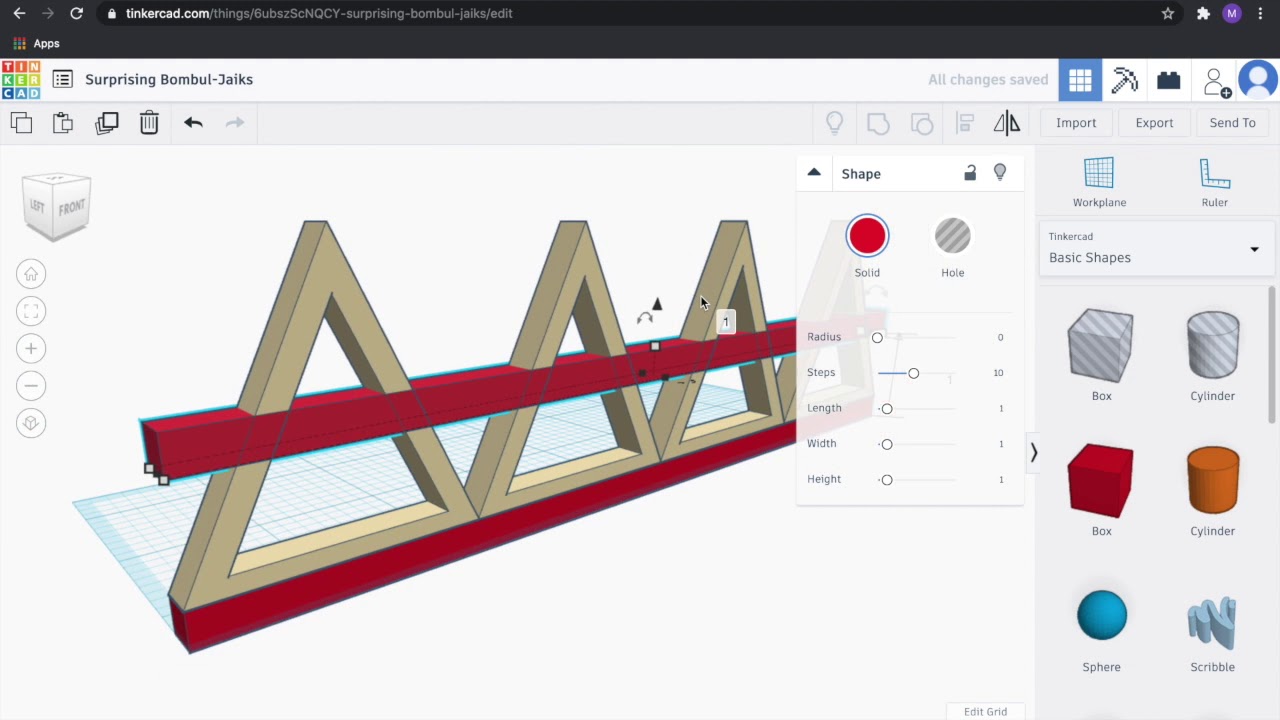The height and width of the screenshot is (720, 1280).
Task: Click the Show all lightbulb icon
Action: point(834,123)
